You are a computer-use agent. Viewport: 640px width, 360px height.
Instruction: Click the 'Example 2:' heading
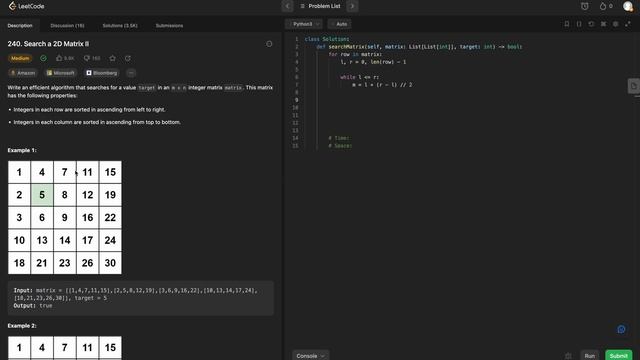22,326
